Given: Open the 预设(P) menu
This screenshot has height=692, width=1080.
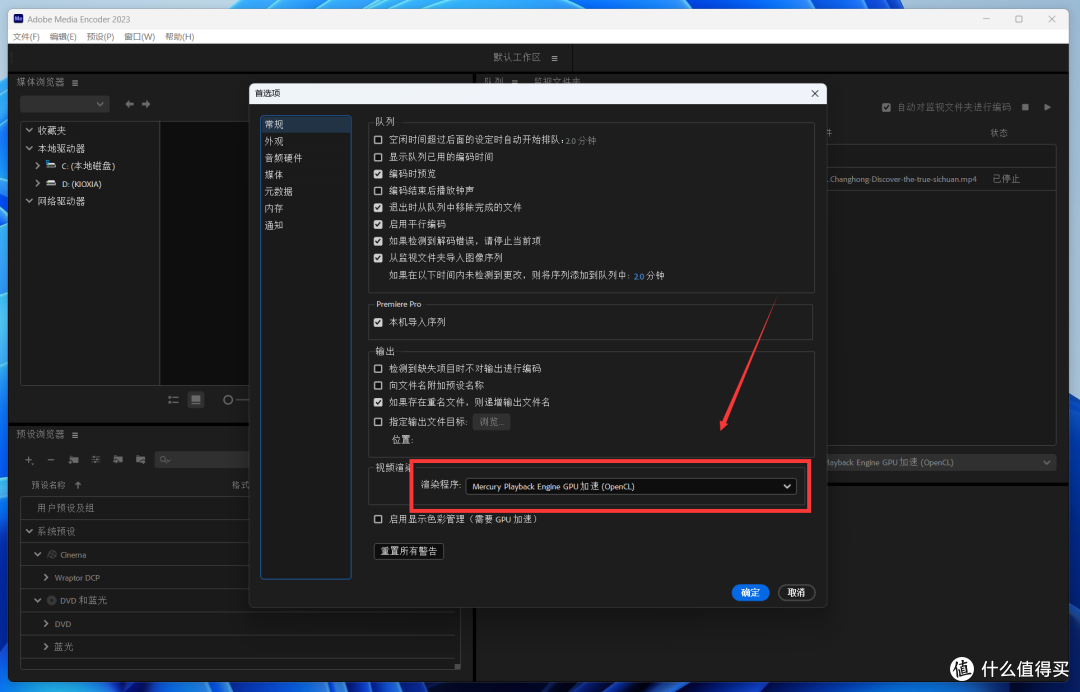Looking at the screenshot, I should 101,36.
